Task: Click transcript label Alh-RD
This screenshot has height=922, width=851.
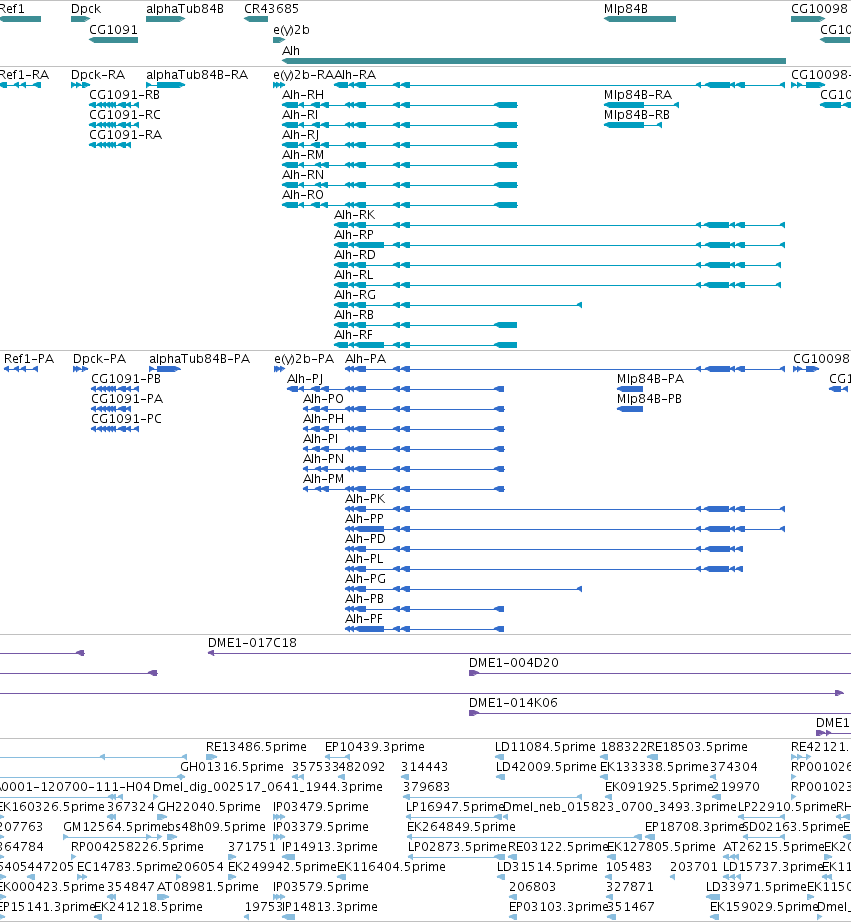Action: tap(355, 255)
